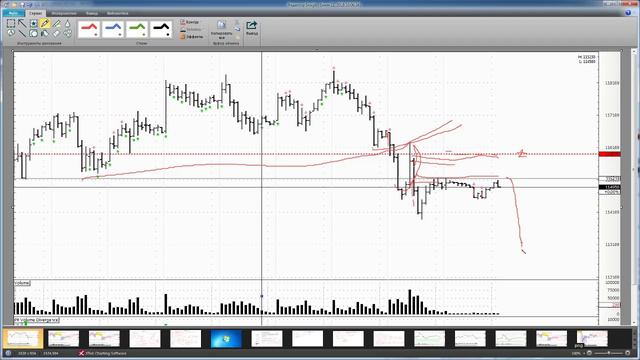
Task: Select the Fill bucket tool
Action: [45, 33]
